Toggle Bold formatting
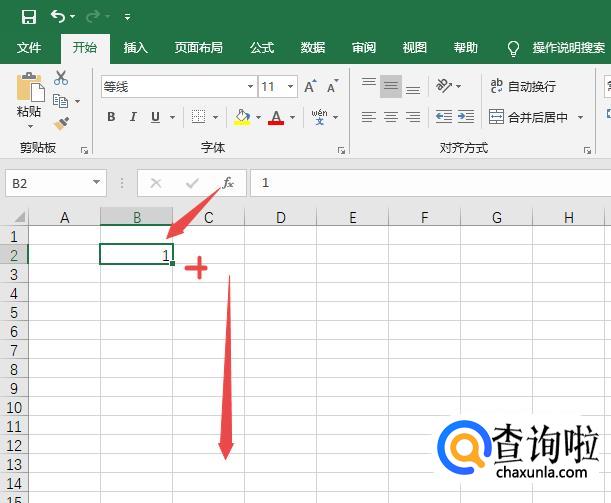611x503 pixels. [x=111, y=116]
